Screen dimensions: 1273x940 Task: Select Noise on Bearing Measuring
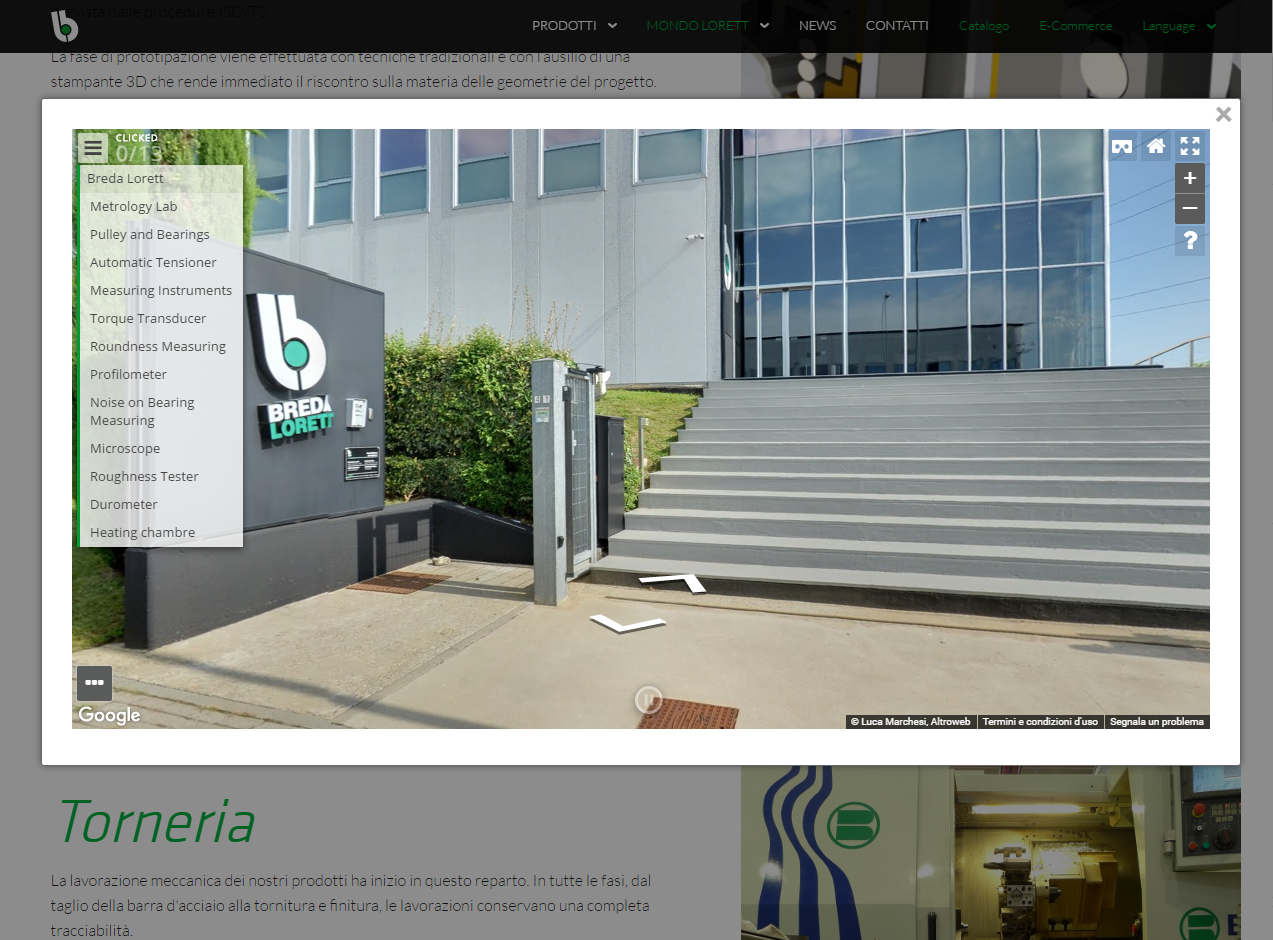(x=161, y=412)
